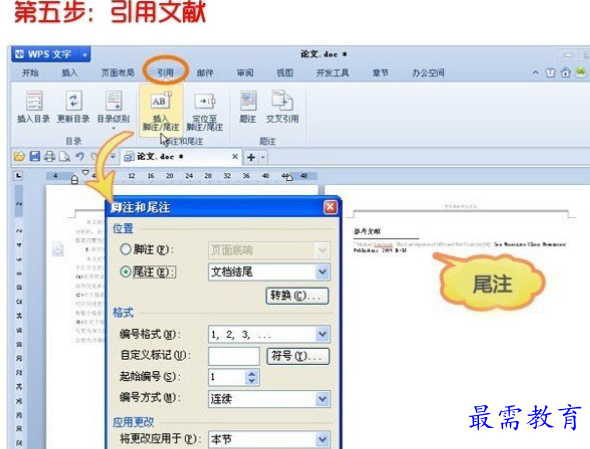Switch to the 页面布局 ribbon tab
This screenshot has height=449, width=590.
tap(117, 73)
